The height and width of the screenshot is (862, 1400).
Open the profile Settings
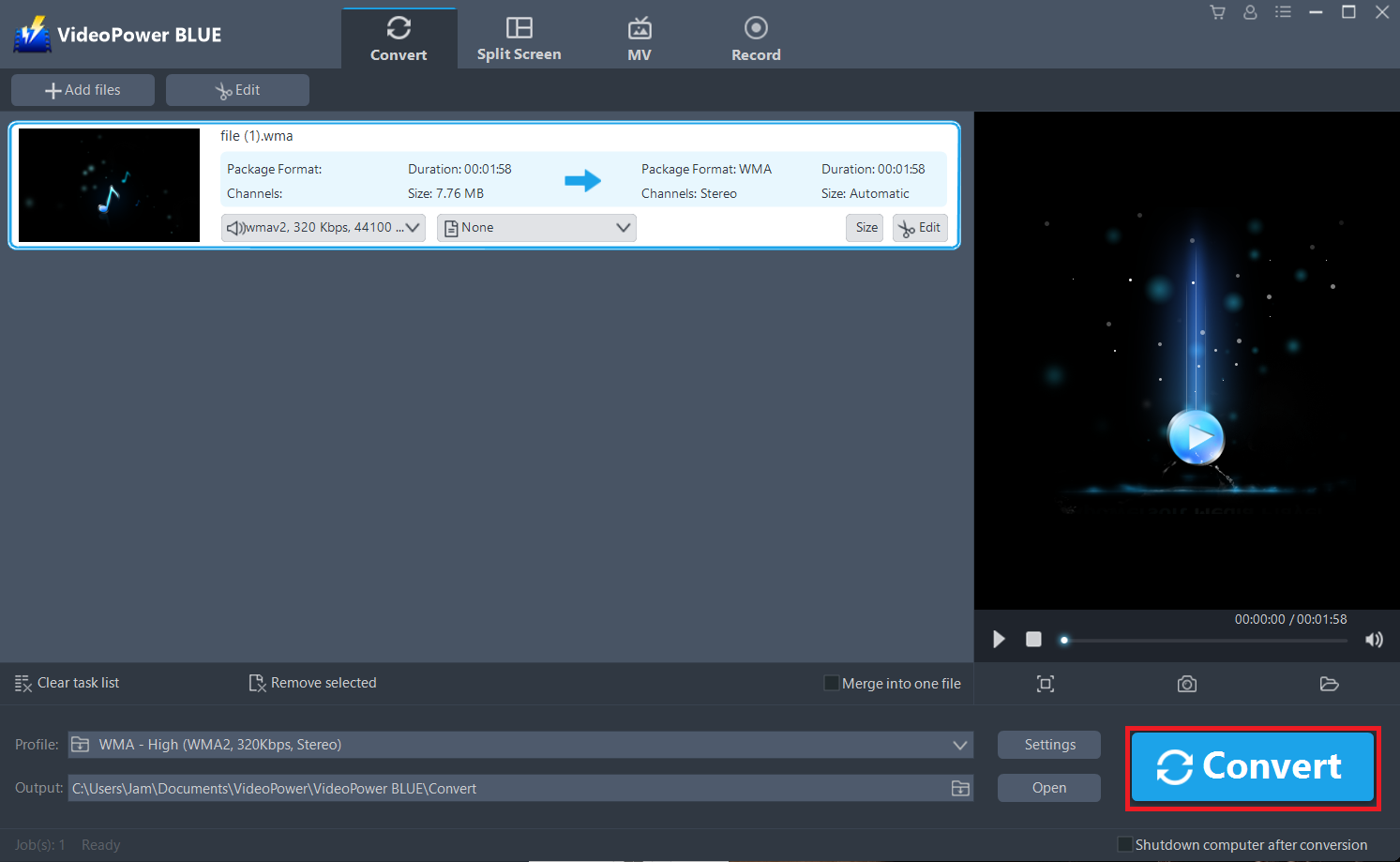1048,744
